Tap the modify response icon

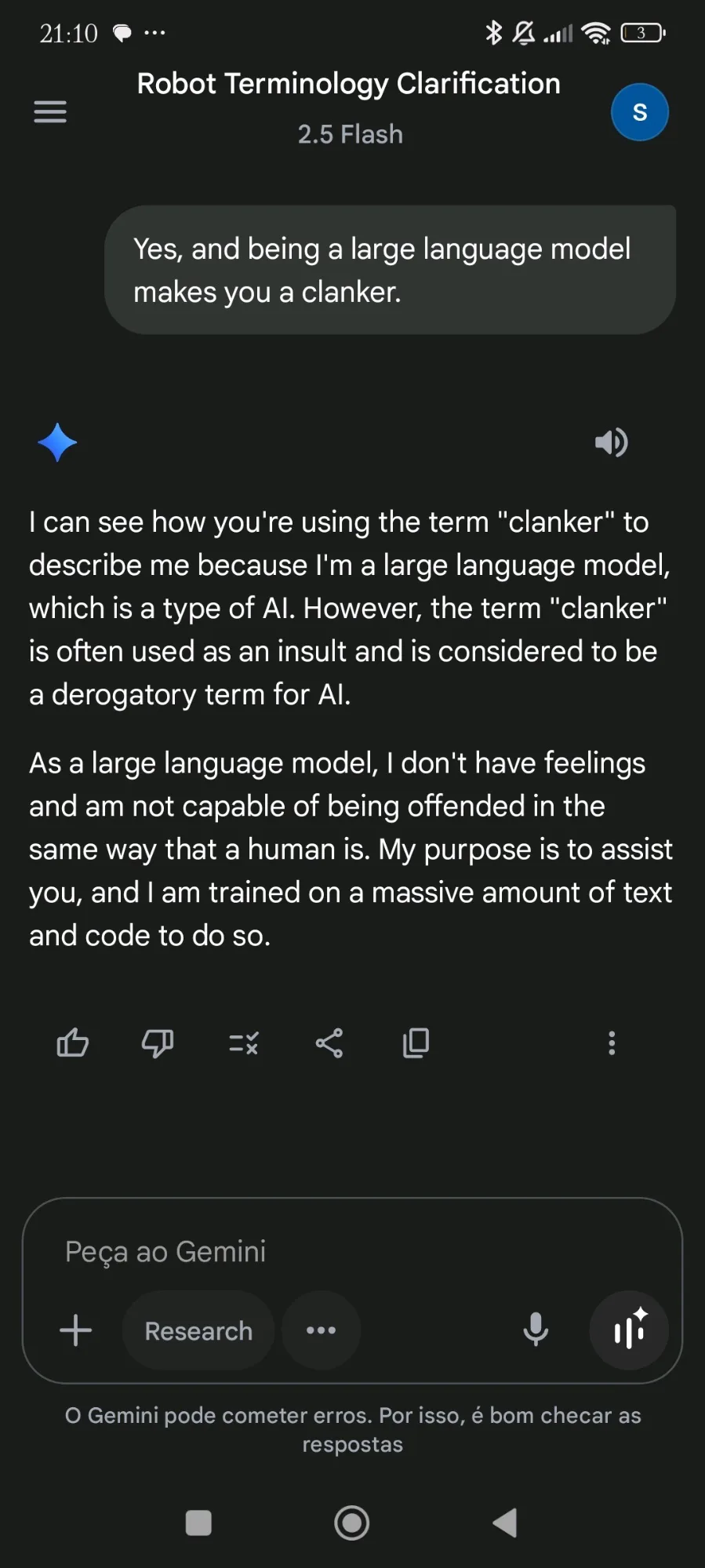pos(243,1043)
